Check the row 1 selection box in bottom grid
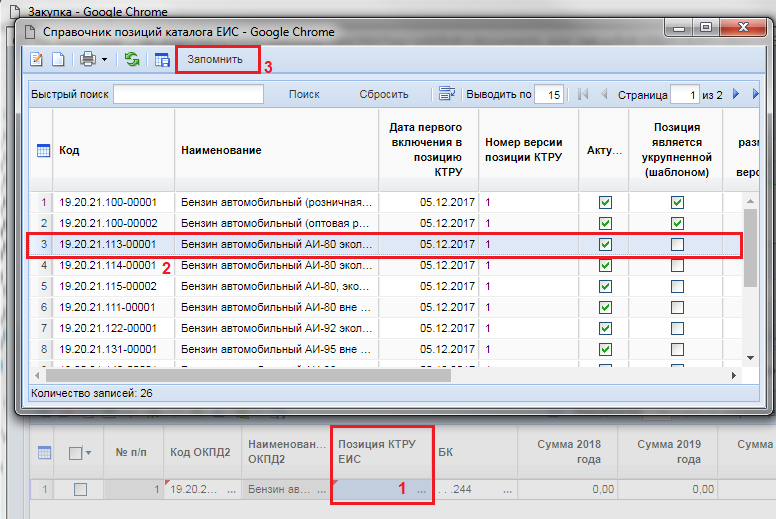 click(x=81, y=489)
